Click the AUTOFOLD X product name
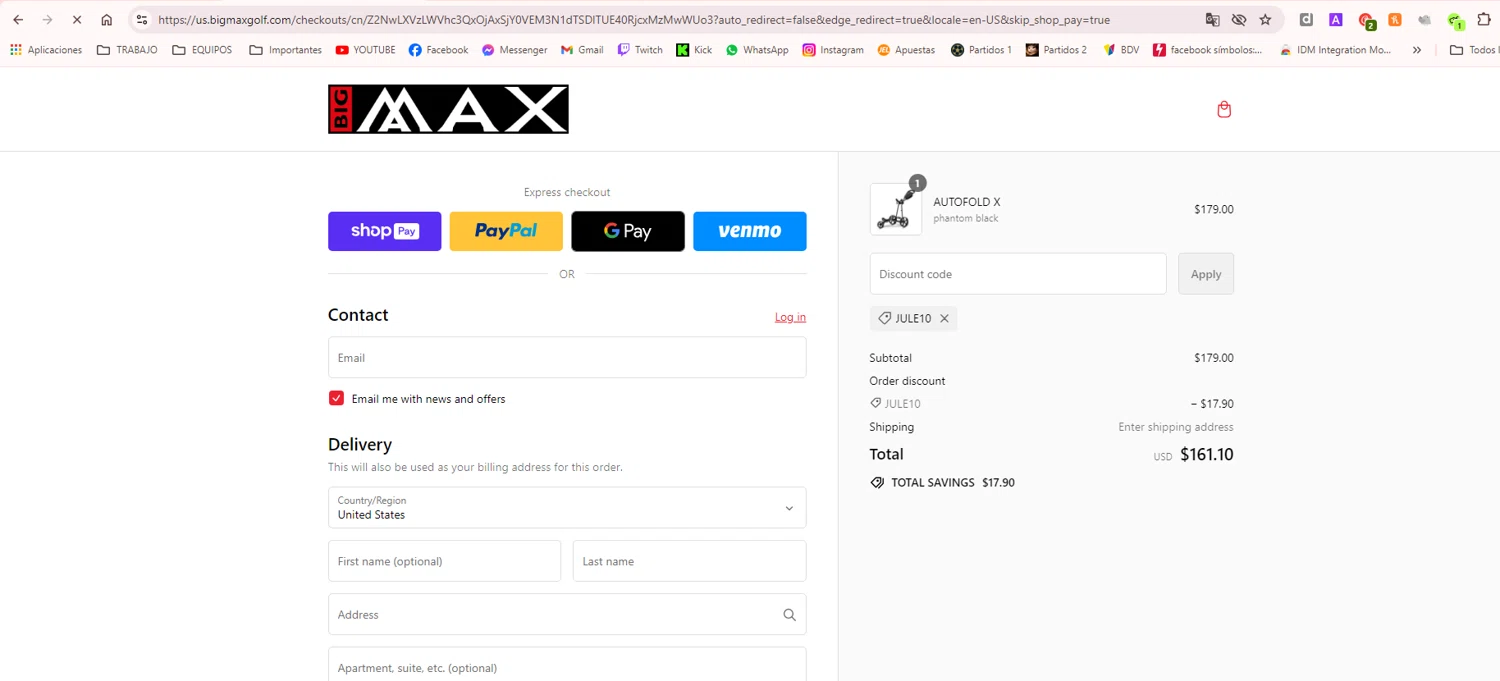Viewport: 1500px width, 681px height. coord(967,202)
